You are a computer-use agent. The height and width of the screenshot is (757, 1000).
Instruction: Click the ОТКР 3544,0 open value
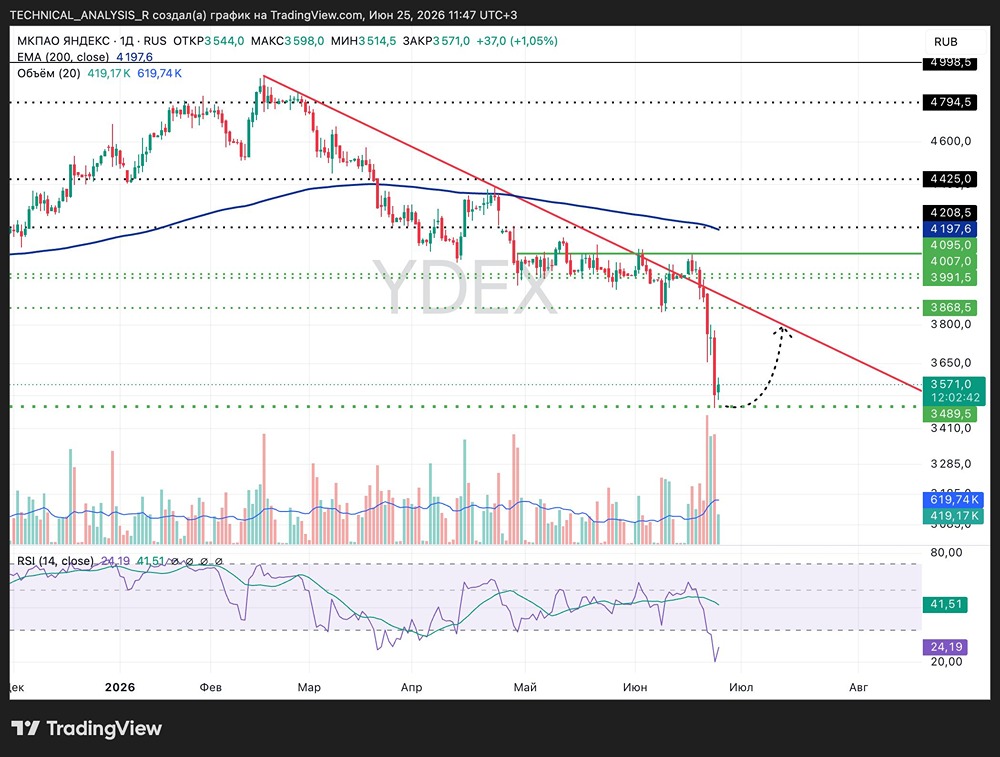coord(209,41)
